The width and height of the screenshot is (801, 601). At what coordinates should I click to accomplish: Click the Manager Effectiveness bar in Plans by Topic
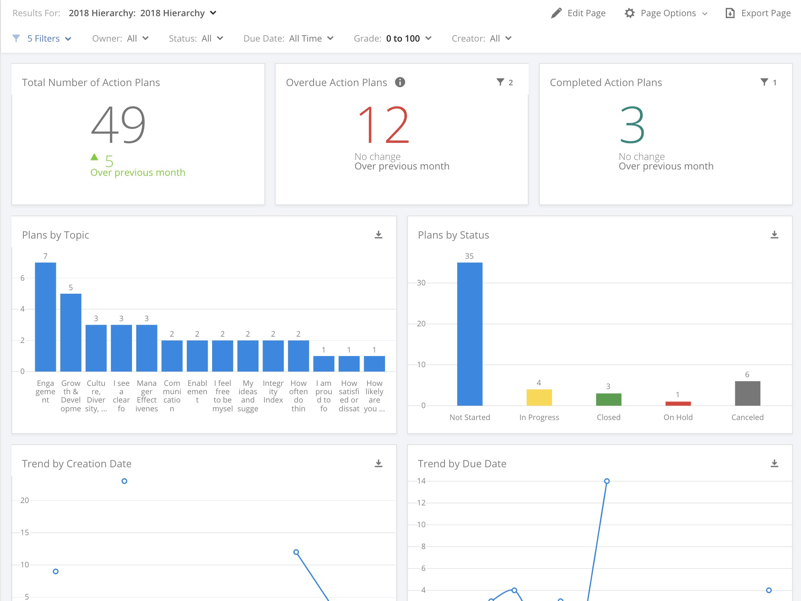pos(147,348)
